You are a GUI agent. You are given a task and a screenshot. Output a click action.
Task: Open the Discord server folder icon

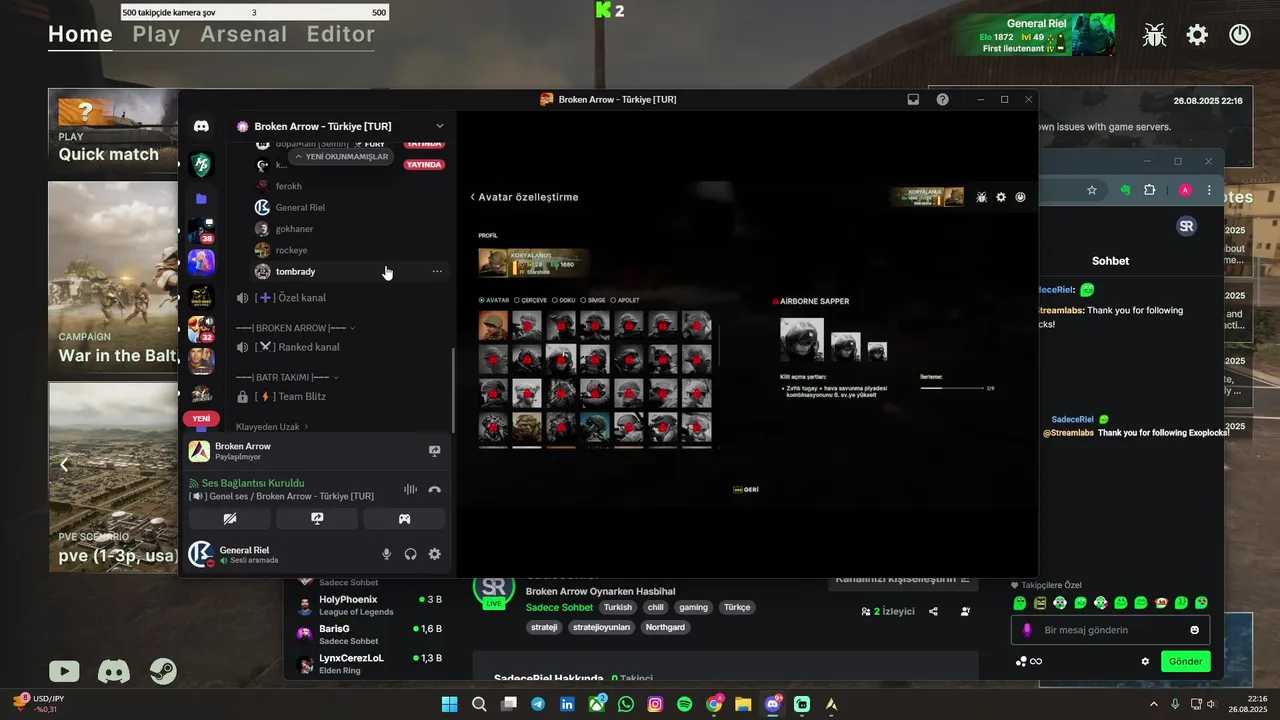click(201, 199)
